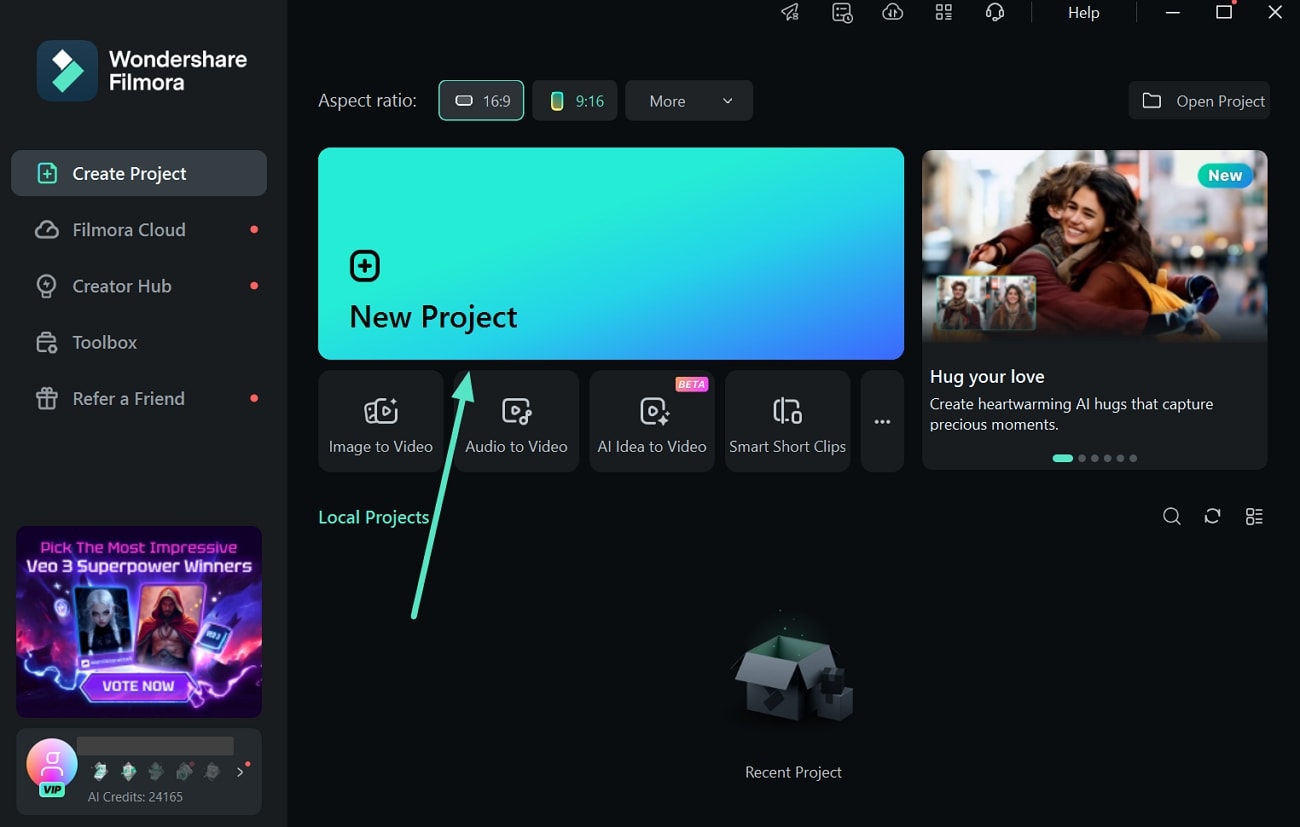
Task: Go to second banner carousel dot
Action: tap(1082, 458)
